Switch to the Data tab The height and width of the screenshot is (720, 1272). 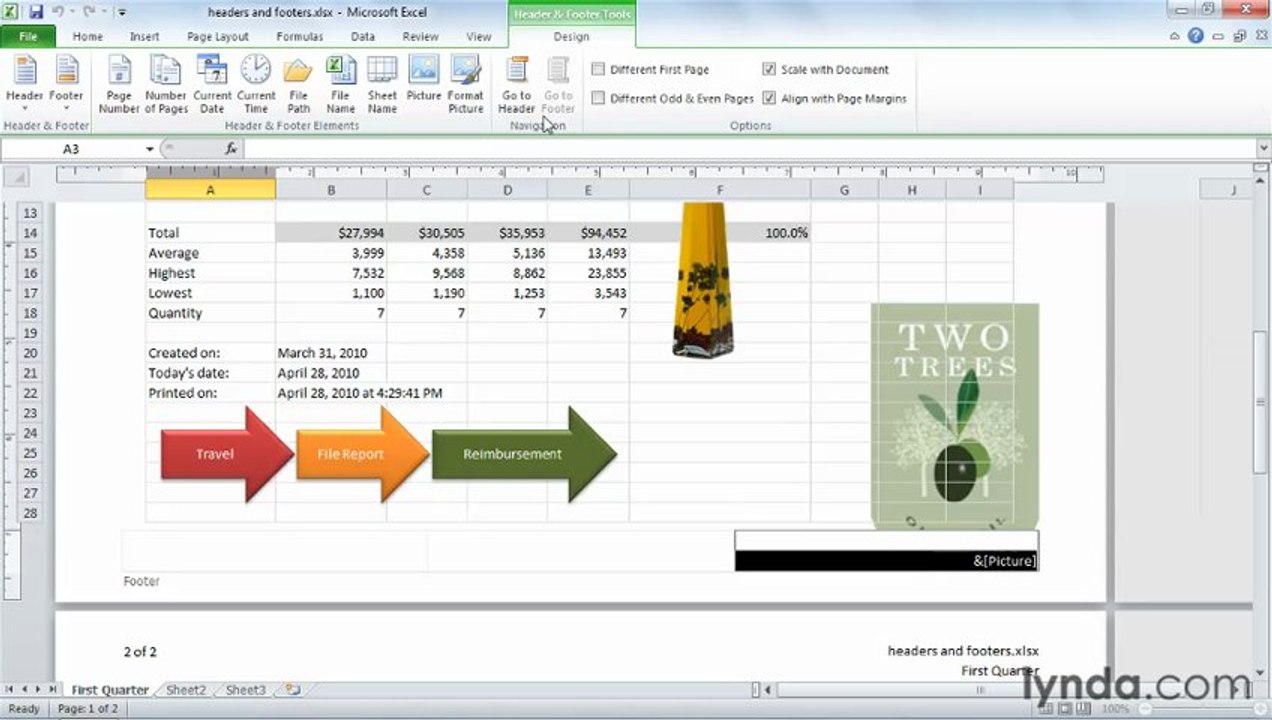pos(363,36)
